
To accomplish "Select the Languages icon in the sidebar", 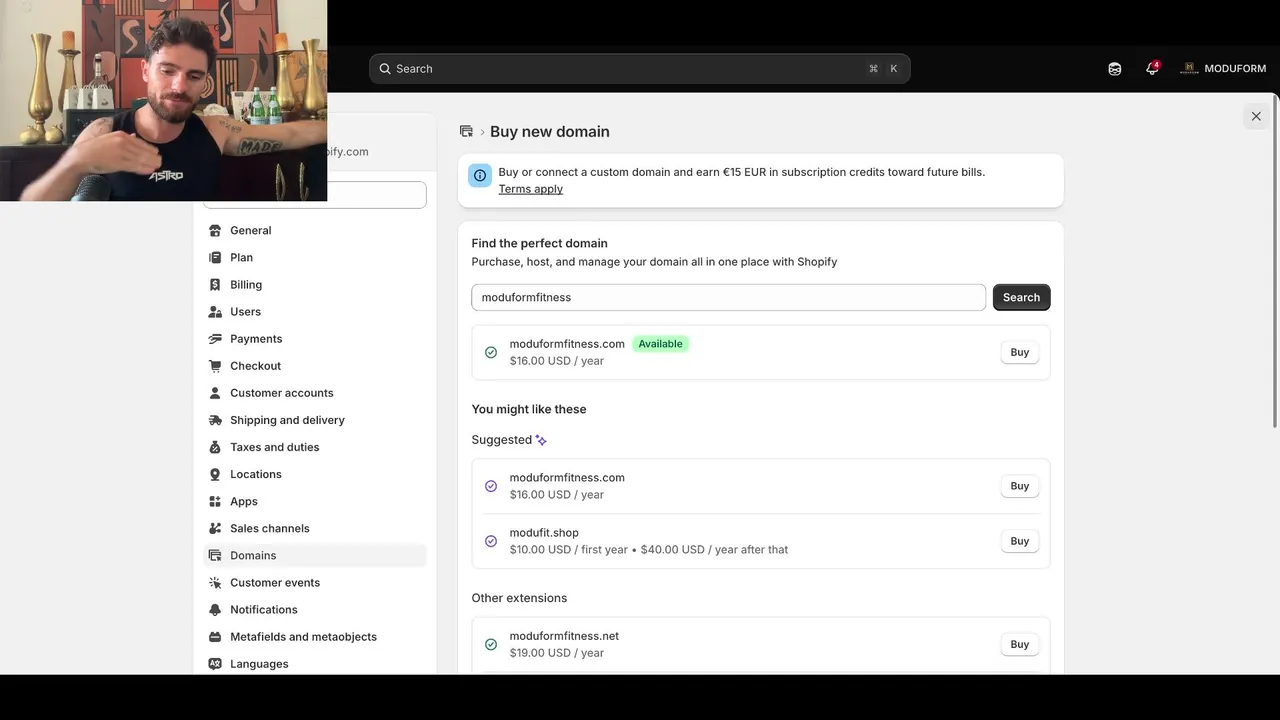I will coord(215,664).
